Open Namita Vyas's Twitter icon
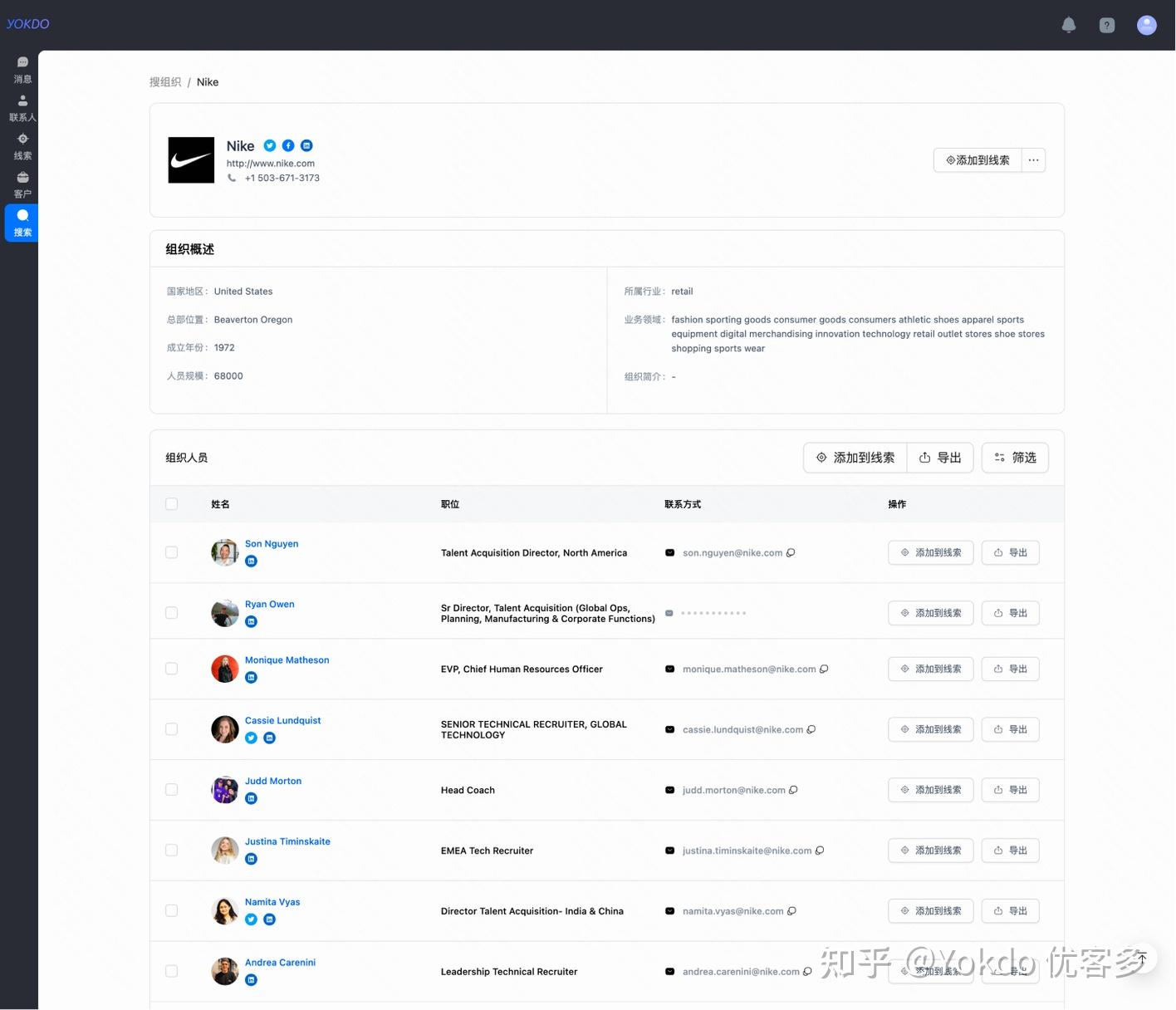Screen dimensions: 1176x1010 coord(252,919)
